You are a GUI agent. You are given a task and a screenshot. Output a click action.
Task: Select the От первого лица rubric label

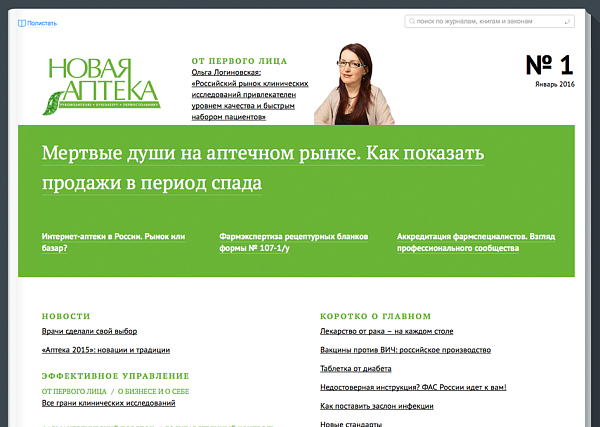[x=74, y=391]
